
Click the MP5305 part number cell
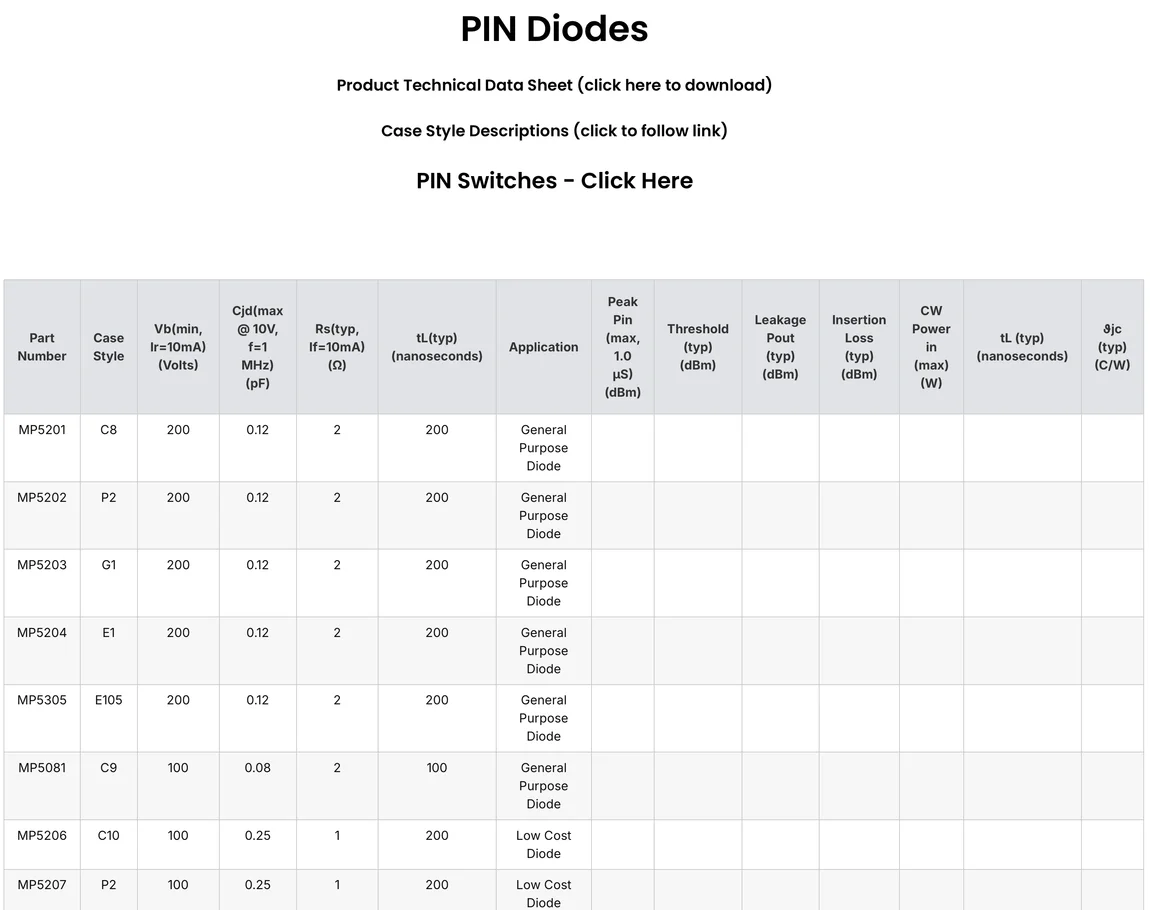coord(42,700)
